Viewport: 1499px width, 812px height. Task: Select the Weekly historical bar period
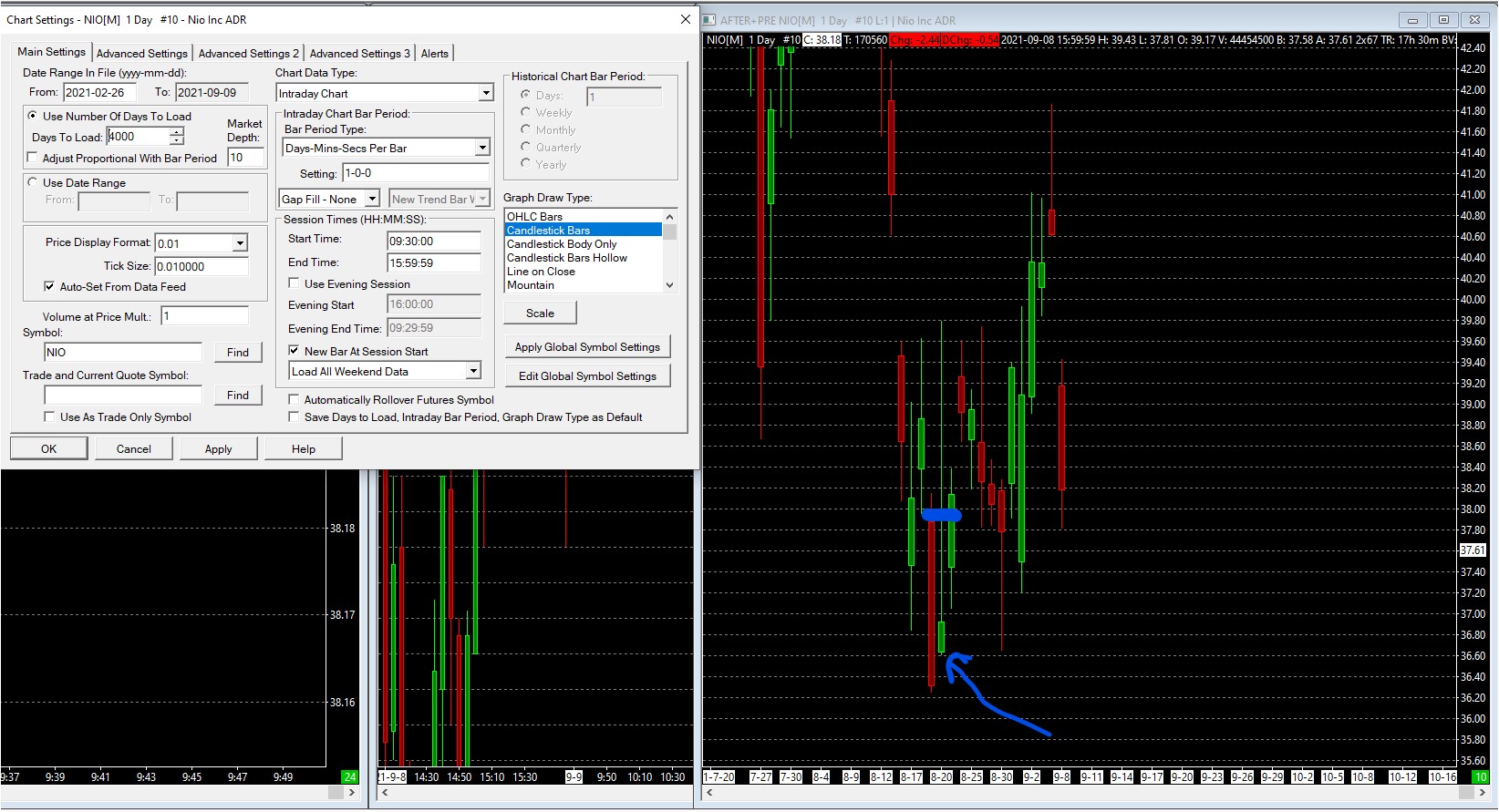tap(525, 112)
